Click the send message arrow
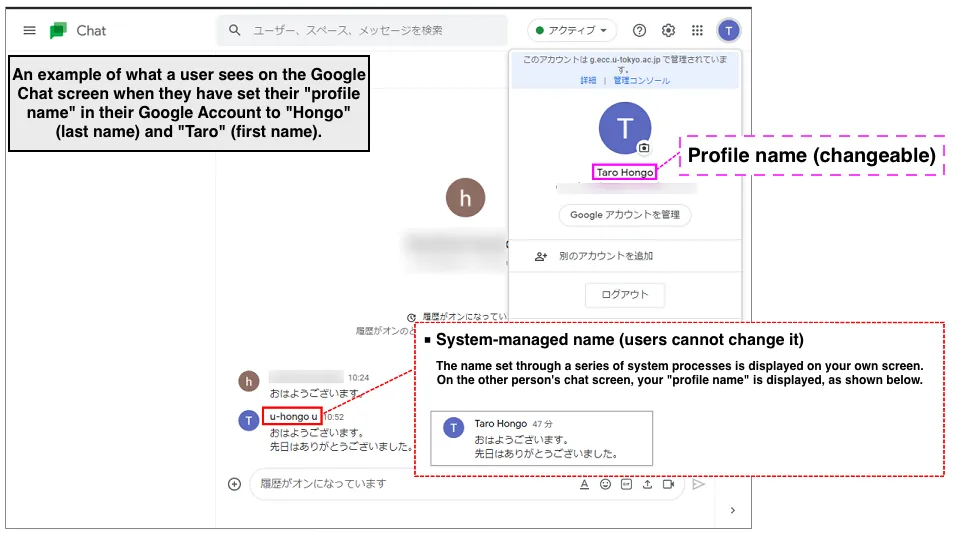Screen dimensions: 953x534 (x=698, y=484)
